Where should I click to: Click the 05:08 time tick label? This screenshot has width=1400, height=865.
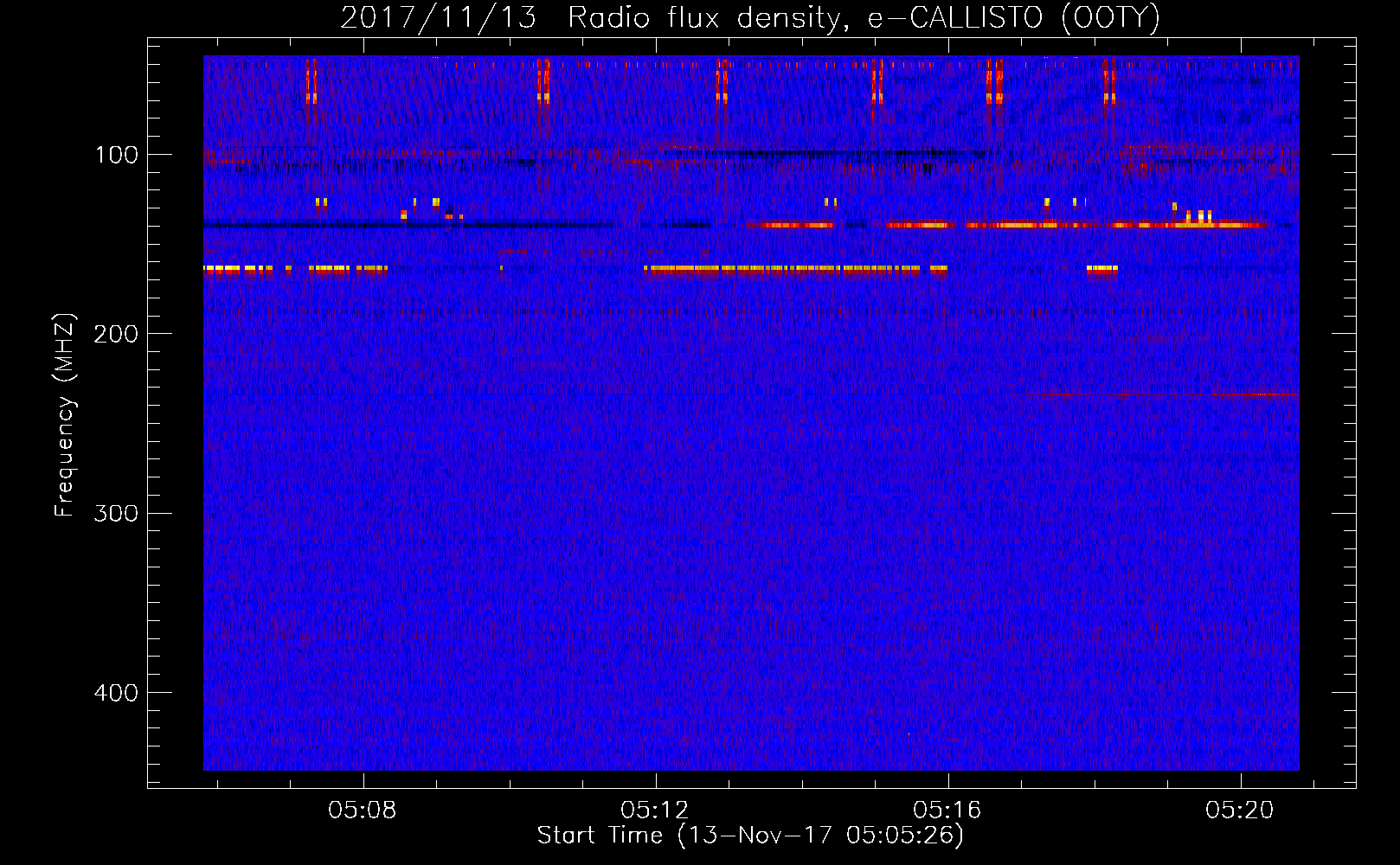(363, 811)
